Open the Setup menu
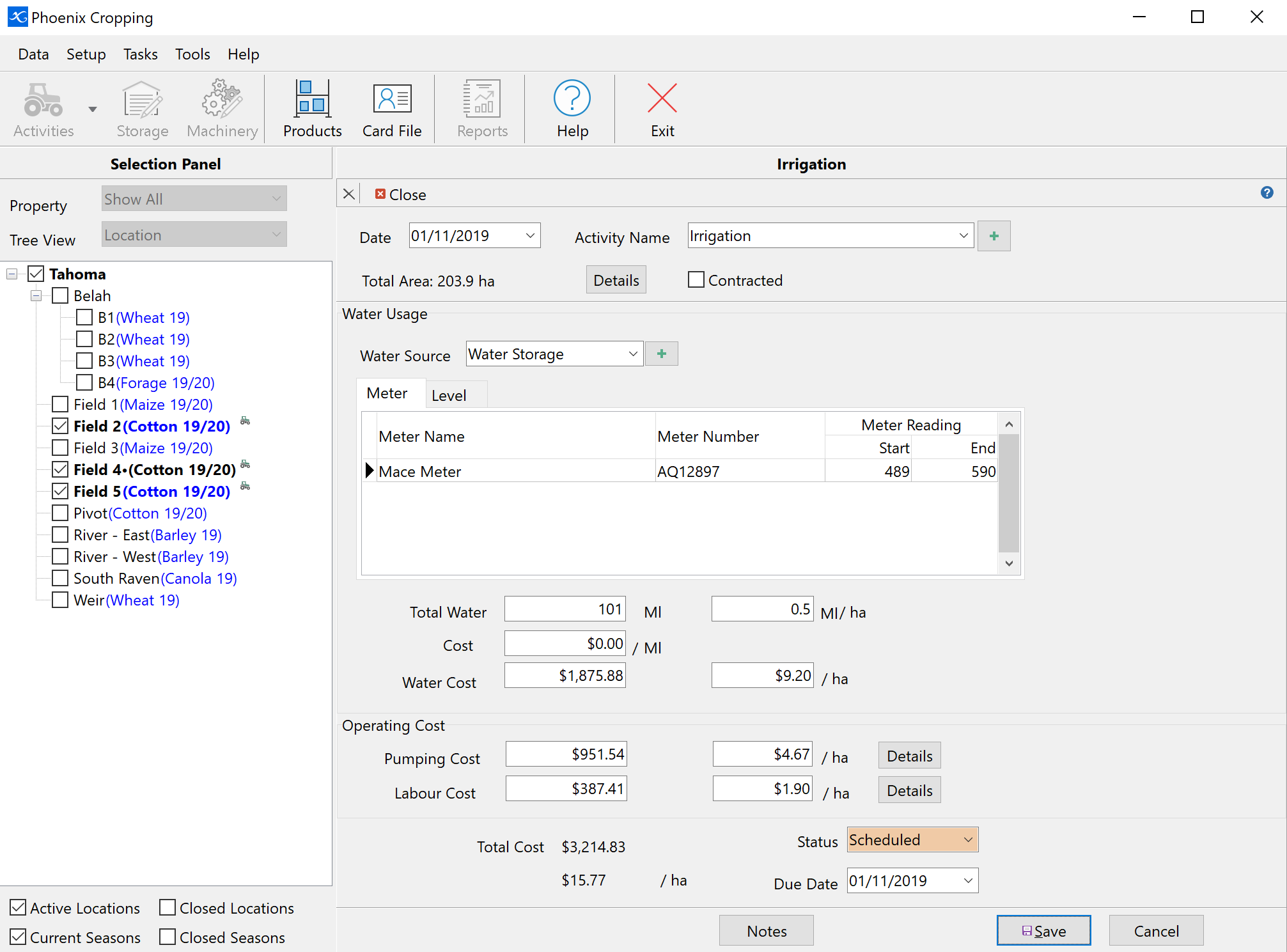Screen dimensions: 1287x952 86,54
